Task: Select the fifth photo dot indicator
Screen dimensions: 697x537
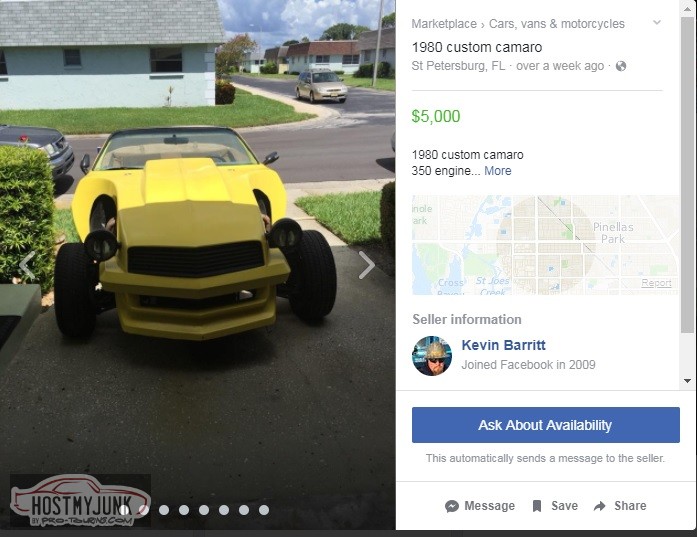Action: [x=204, y=510]
